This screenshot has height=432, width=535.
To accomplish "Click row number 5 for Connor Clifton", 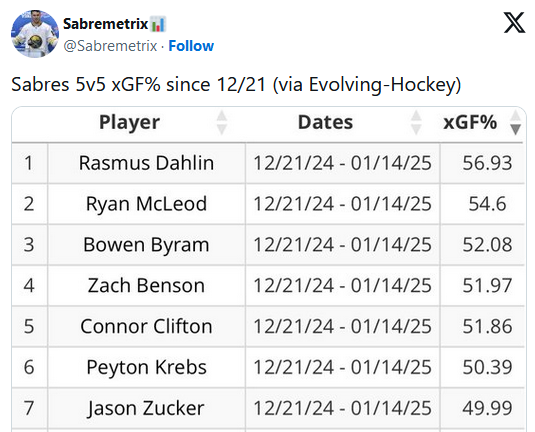I will (x=29, y=326).
